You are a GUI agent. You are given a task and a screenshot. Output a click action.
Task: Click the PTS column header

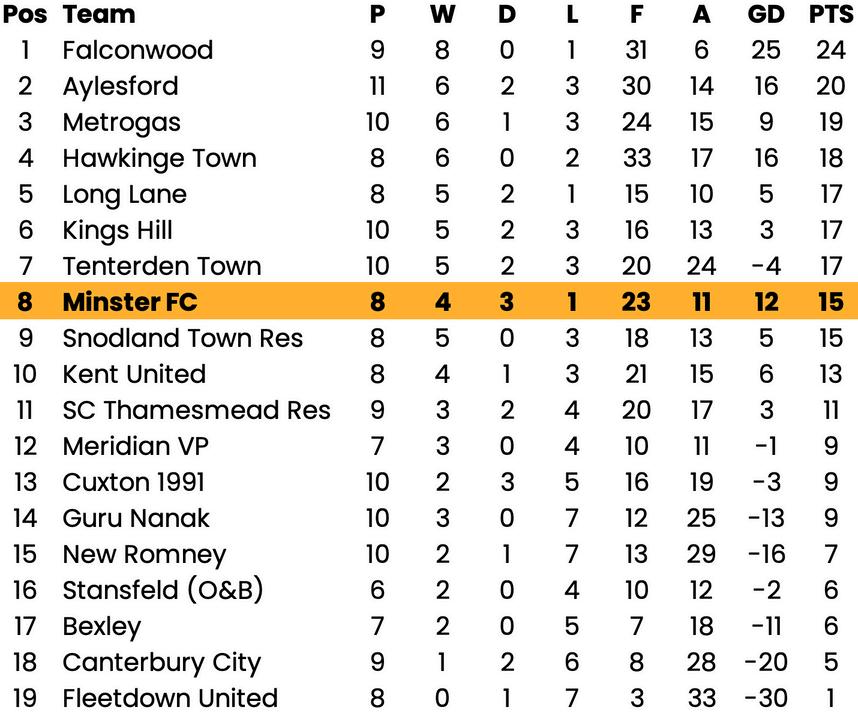tap(831, 14)
